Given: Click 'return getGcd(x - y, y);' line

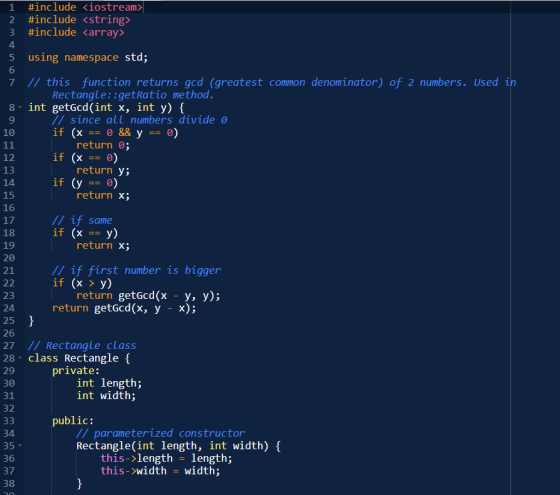Looking at the screenshot, I should pos(148,296).
